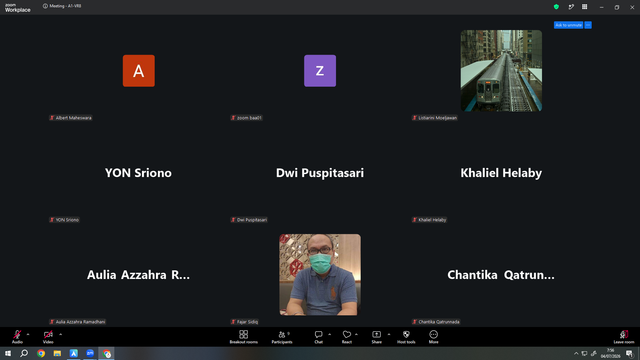
Task: Click the YON Sriono participant tile name
Action: (x=138, y=173)
